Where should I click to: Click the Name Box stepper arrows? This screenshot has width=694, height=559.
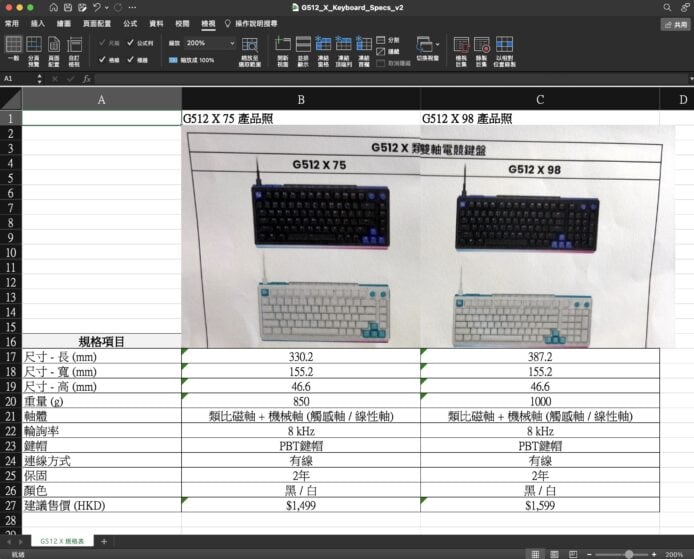(40, 79)
